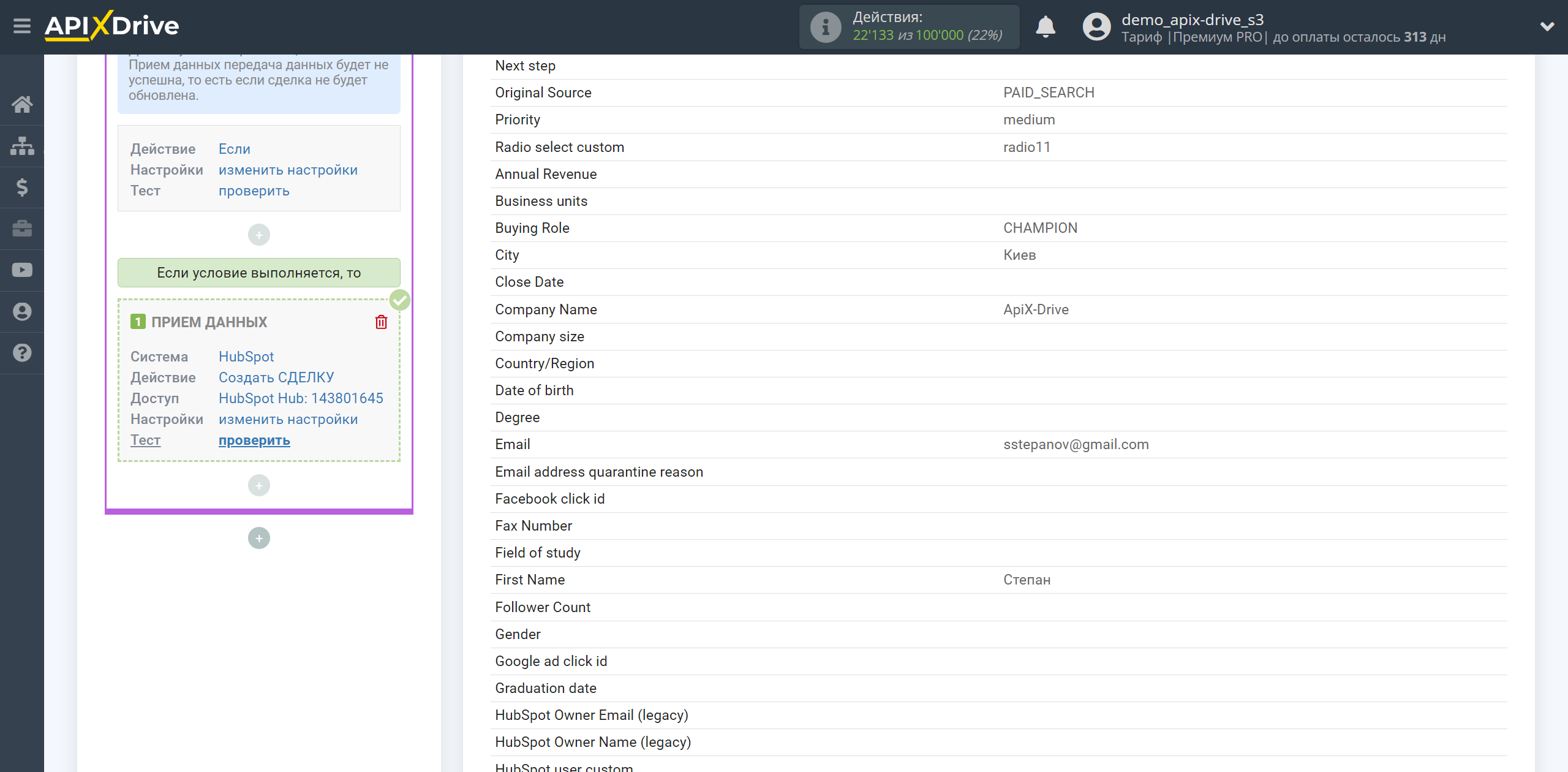Click изменить настройки in ПРИЕМ ДАННЫХ block
Image resolution: width=1568 pixels, height=772 pixels.
tap(288, 419)
